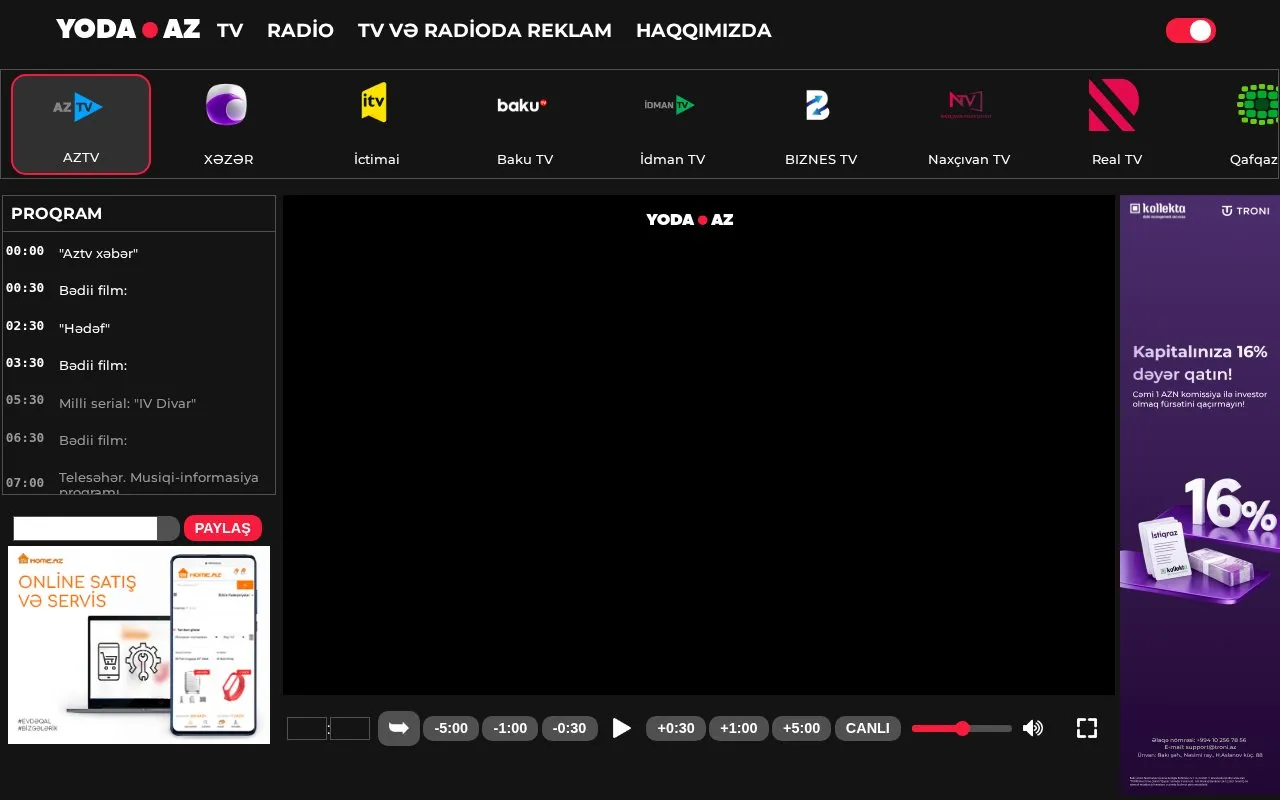Viewport: 1280px width, 800px height.
Task: Select the 02:30 "Hədəf" program
Action: click(x=139, y=328)
